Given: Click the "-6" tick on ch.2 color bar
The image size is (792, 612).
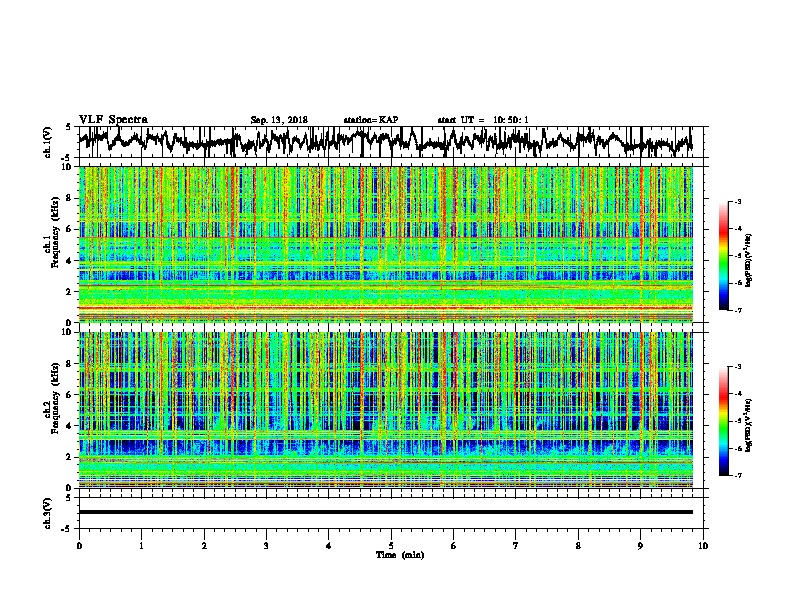Looking at the screenshot, I should tap(738, 448).
